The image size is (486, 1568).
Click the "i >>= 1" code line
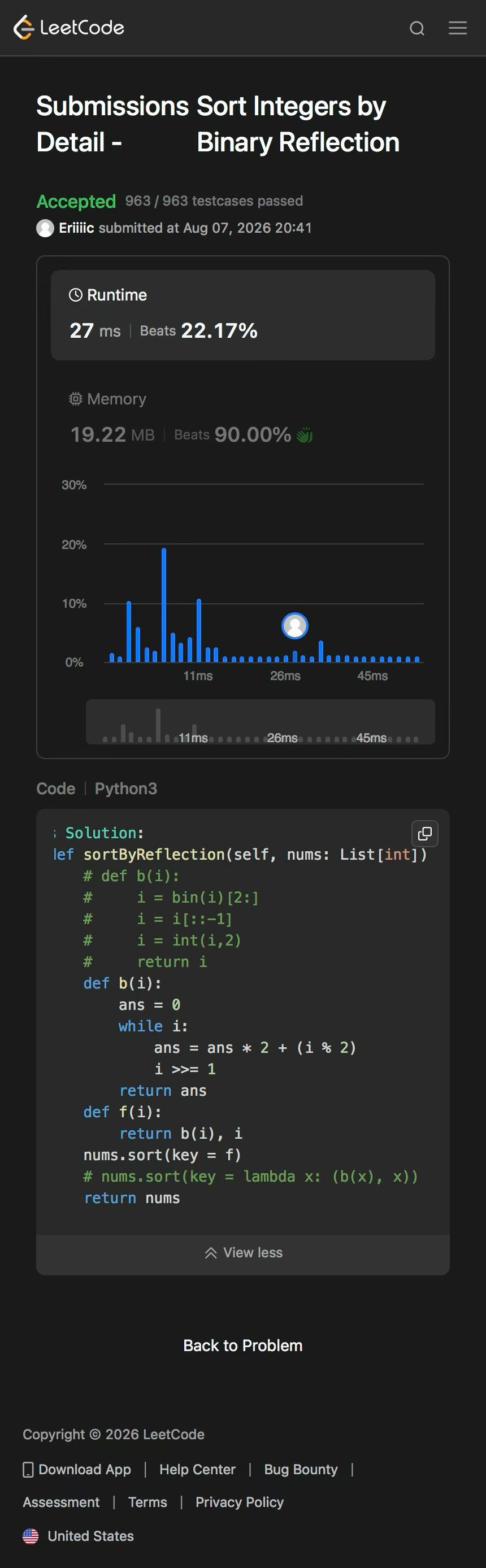185,1069
